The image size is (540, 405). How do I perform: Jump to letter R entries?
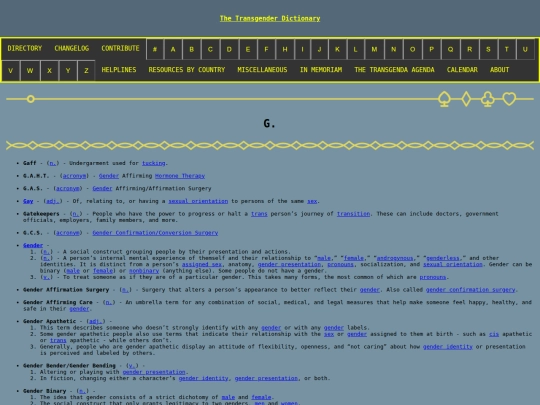(x=469, y=49)
